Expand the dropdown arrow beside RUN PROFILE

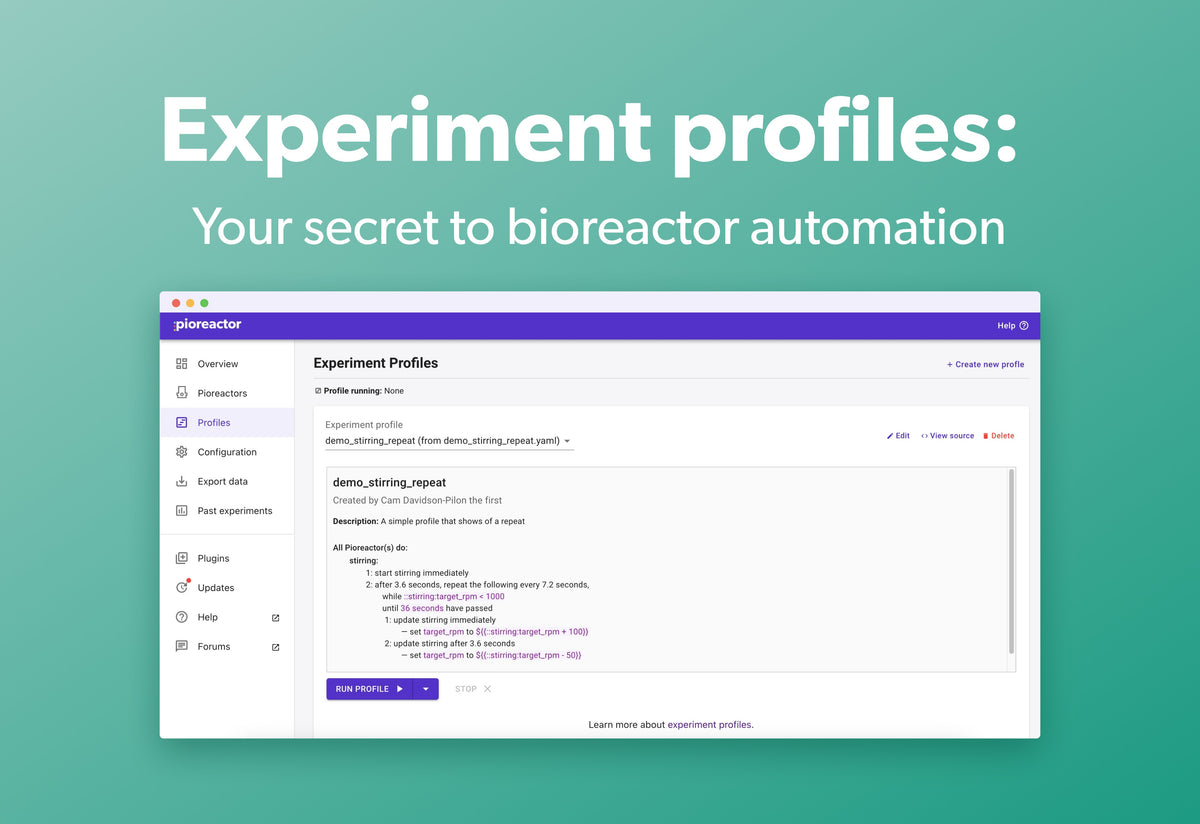[426, 689]
